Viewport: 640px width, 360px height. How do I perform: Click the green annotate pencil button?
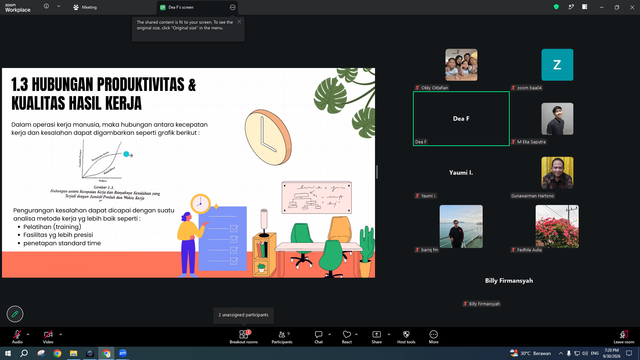point(15,314)
